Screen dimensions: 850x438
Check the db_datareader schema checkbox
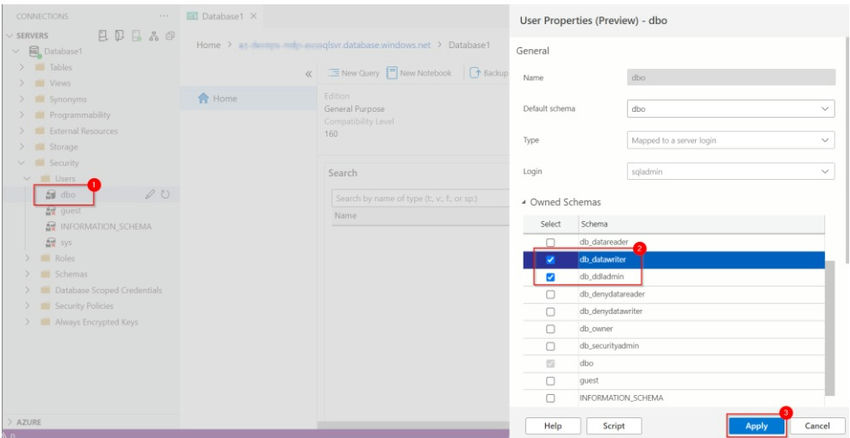pos(550,242)
